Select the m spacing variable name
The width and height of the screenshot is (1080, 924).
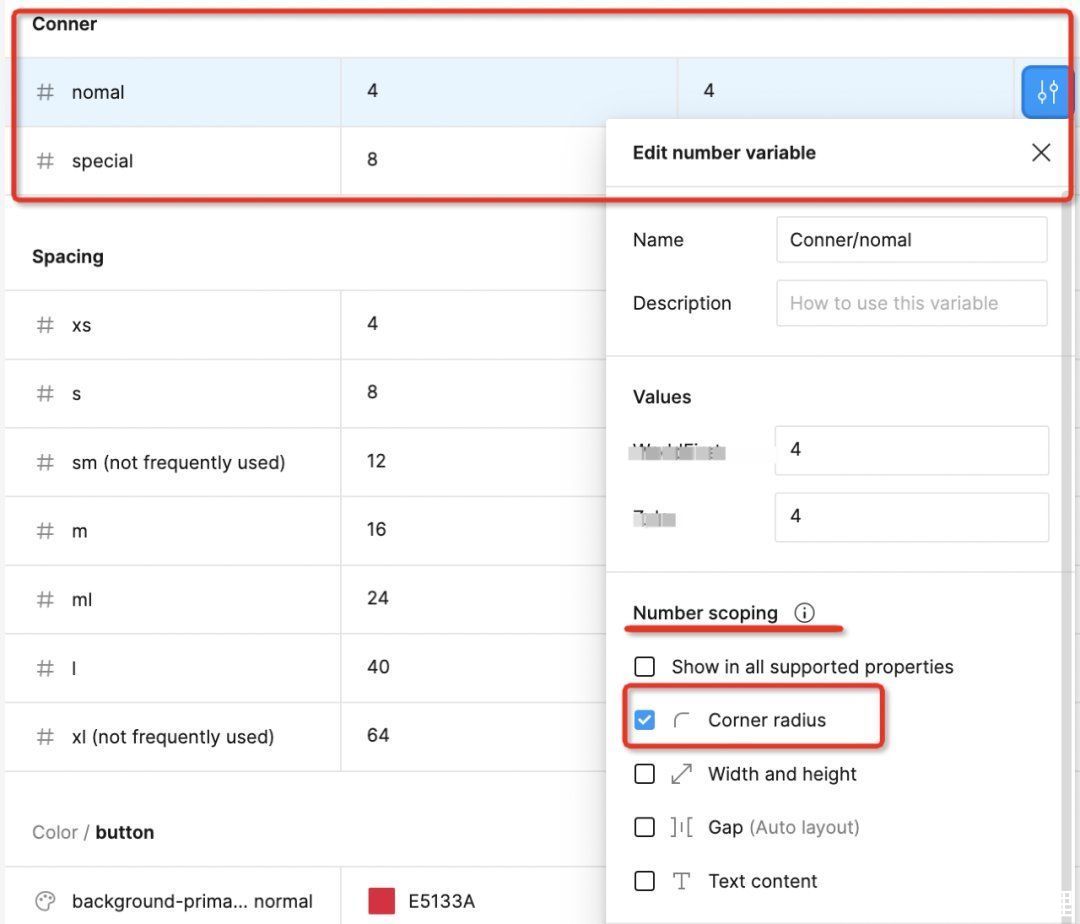point(79,532)
